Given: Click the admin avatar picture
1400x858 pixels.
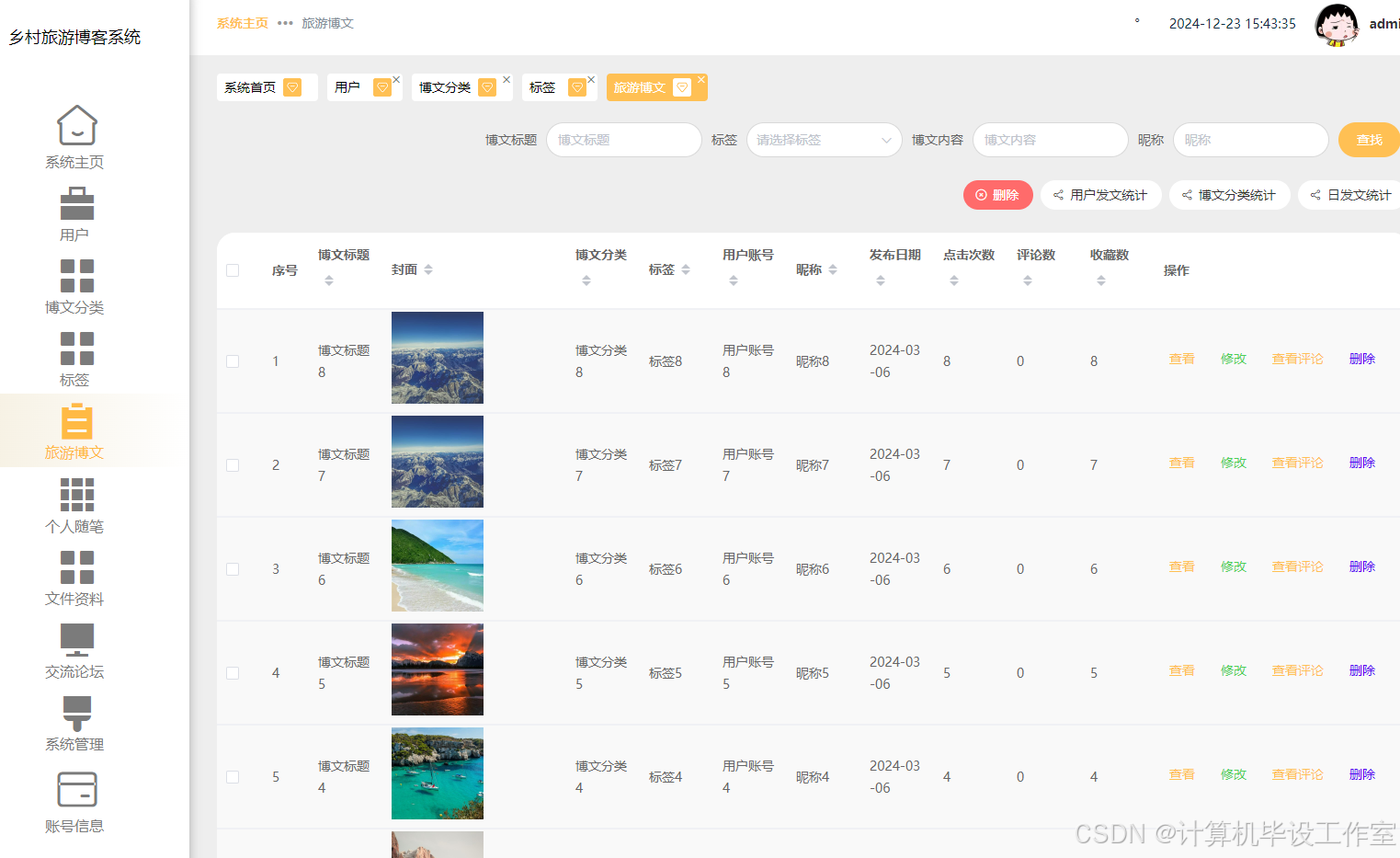Looking at the screenshot, I should pyautogui.click(x=1337, y=25).
